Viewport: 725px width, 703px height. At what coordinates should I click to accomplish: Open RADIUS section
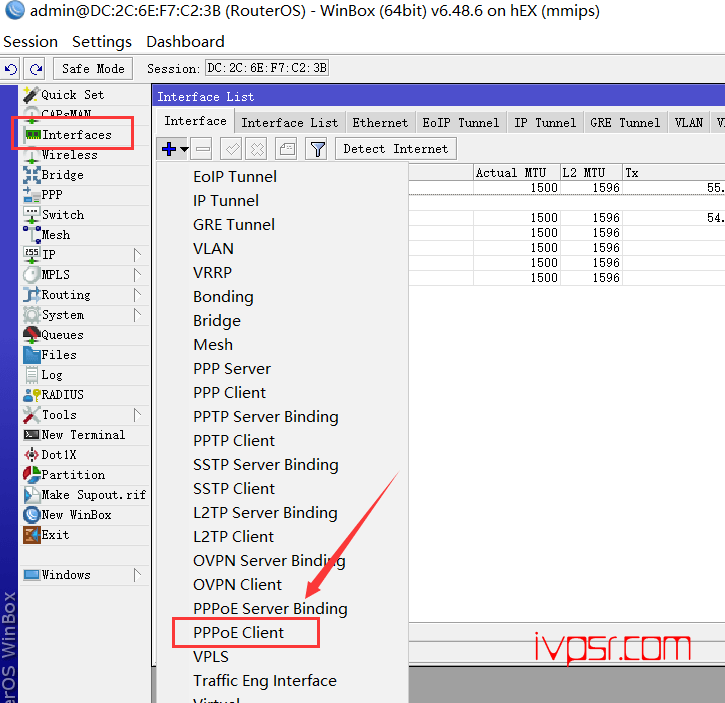pos(86,395)
